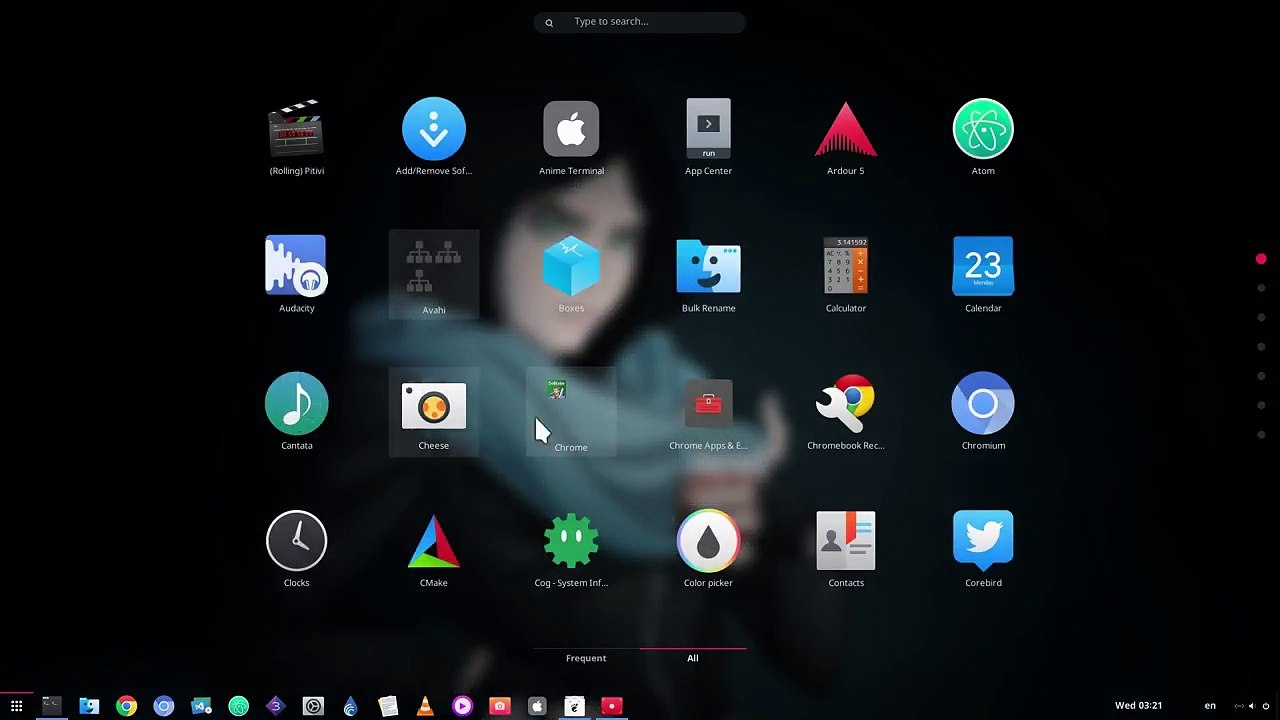The image size is (1280, 720).
Task: Open the red camera screenshot app in the taskbar
Action: [x=500, y=706]
